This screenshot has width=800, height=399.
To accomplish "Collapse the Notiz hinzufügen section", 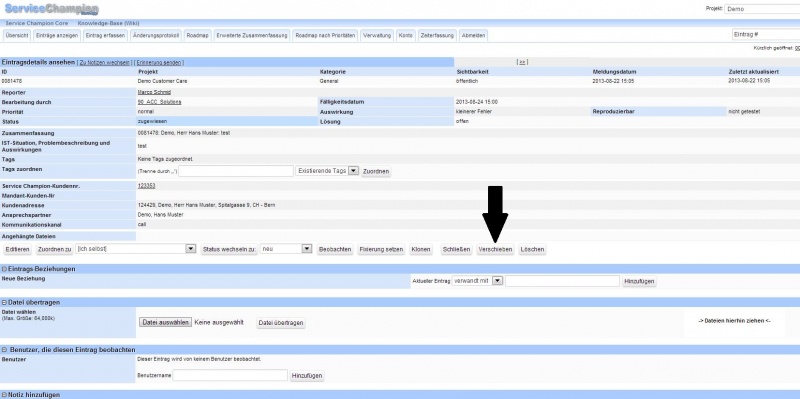I will pyautogui.click(x=5, y=395).
